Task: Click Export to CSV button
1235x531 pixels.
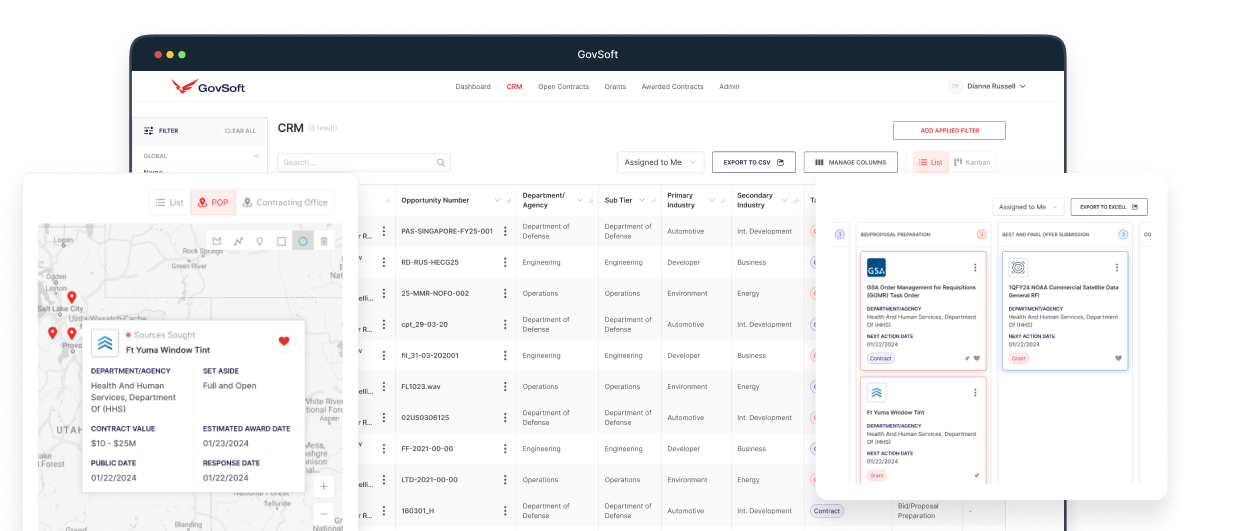Action: tap(754, 162)
